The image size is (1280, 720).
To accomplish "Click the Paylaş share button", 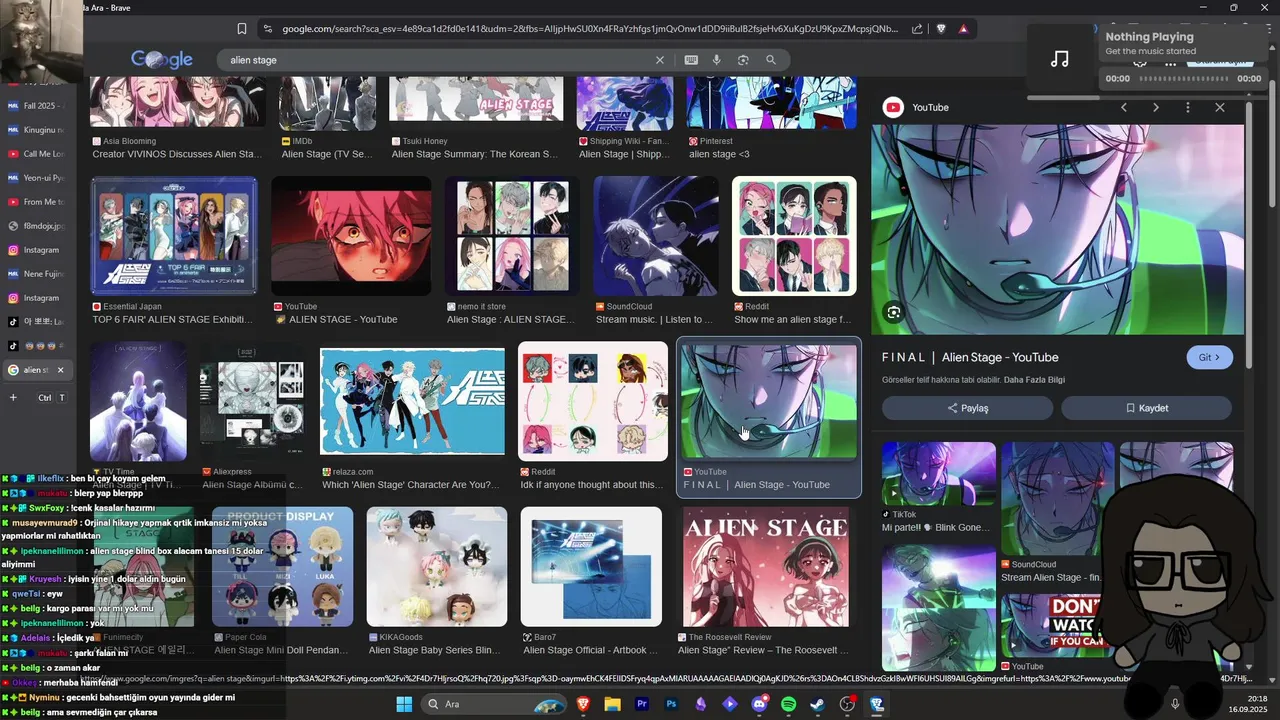I will tap(967, 408).
